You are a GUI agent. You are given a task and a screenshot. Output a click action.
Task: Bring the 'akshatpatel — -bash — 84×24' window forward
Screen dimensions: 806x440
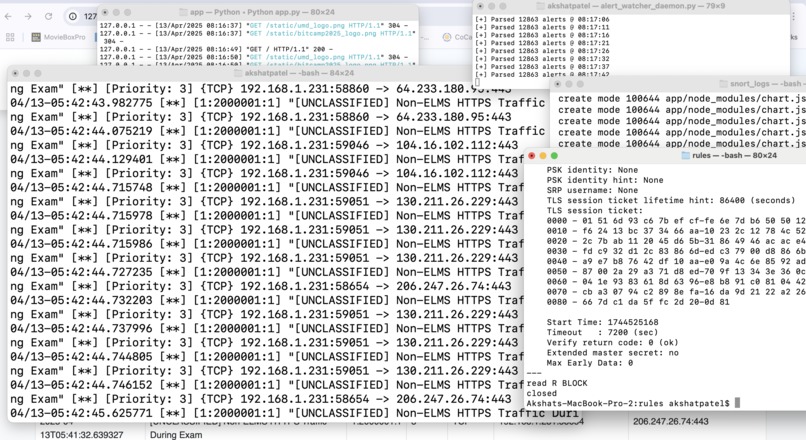[x=299, y=73]
